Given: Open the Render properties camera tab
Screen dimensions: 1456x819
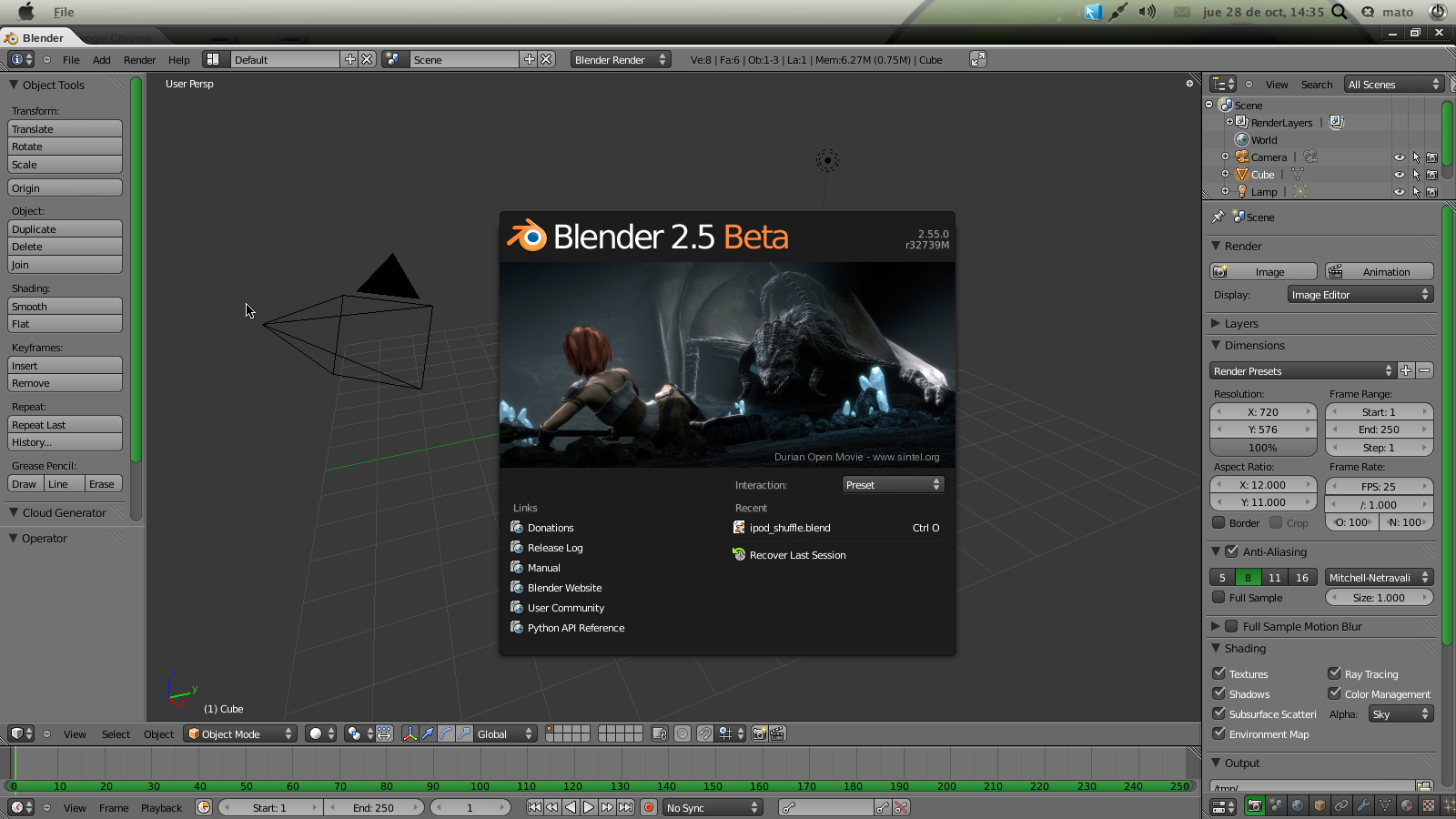Looking at the screenshot, I should point(1254,806).
